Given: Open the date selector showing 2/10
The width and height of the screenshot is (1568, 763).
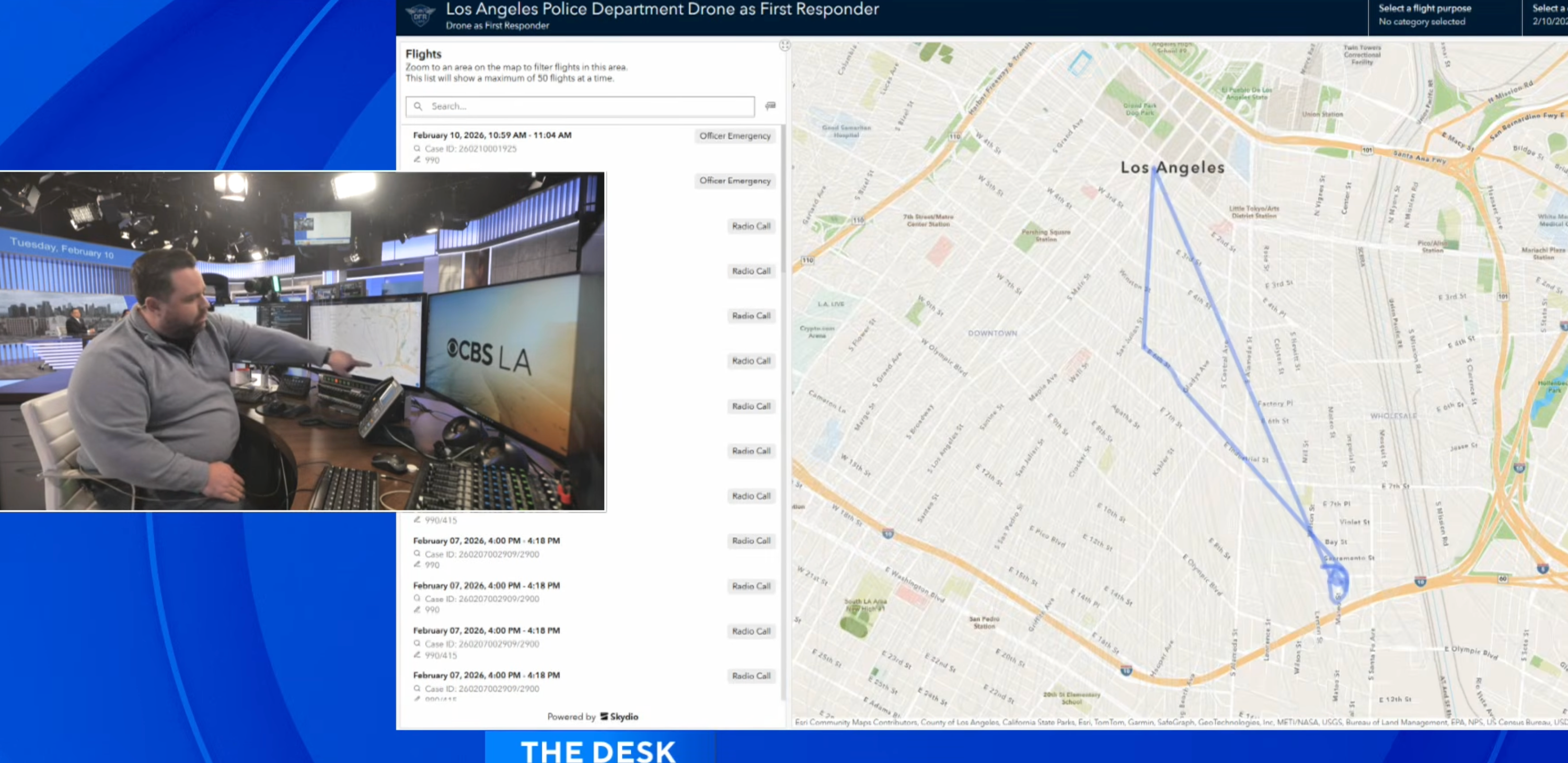Looking at the screenshot, I should [1546, 15].
